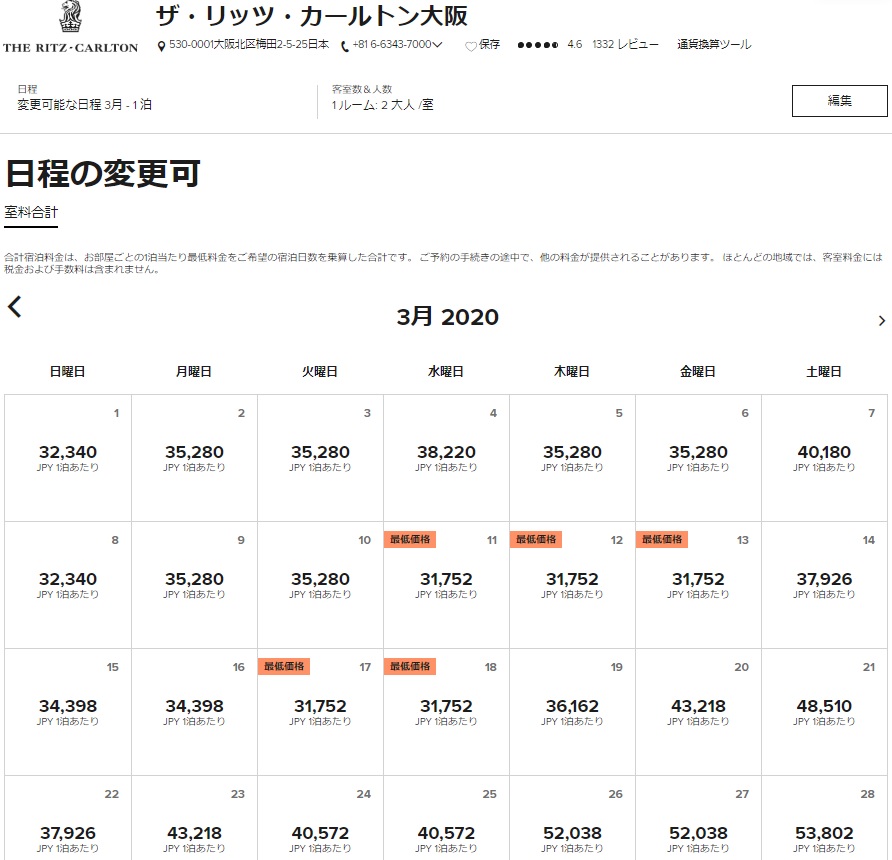Click the 3月 2020 month heading
Viewport: 892px width, 860px height.
(448, 317)
